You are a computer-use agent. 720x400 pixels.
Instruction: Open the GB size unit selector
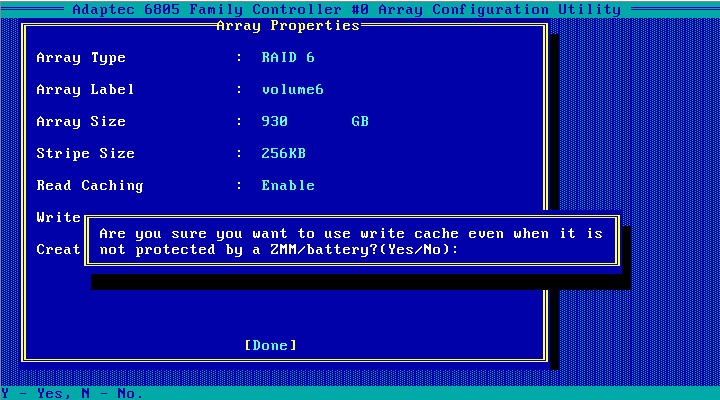click(x=360, y=121)
